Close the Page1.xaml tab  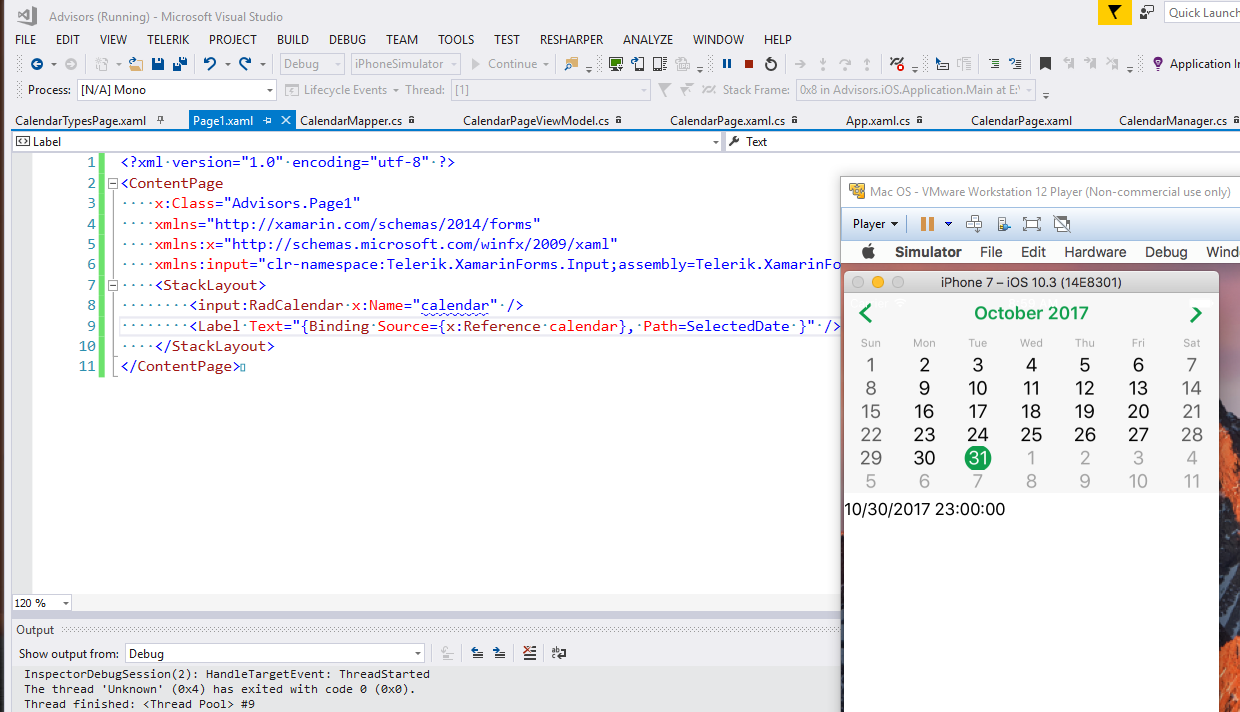285,121
